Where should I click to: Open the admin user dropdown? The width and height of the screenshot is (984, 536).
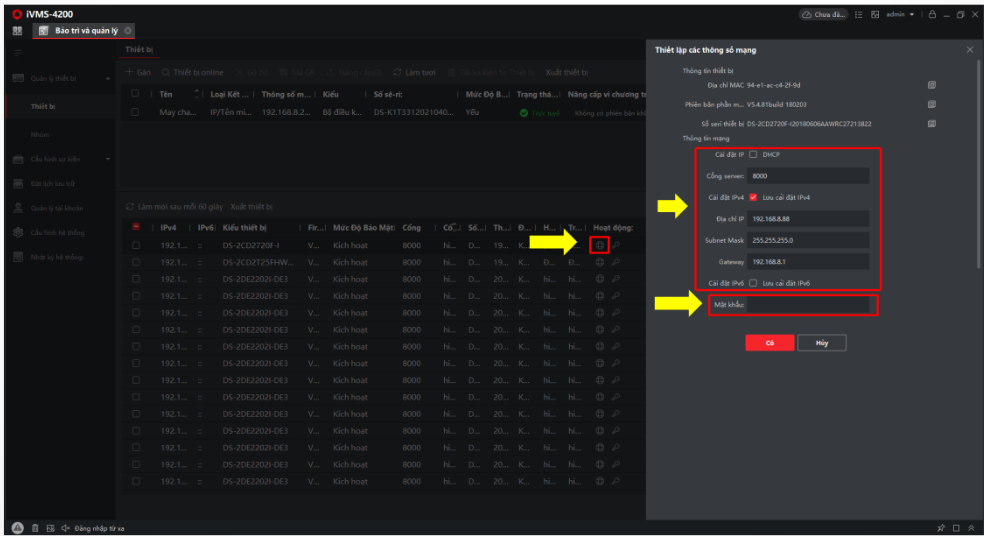tap(895, 15)
